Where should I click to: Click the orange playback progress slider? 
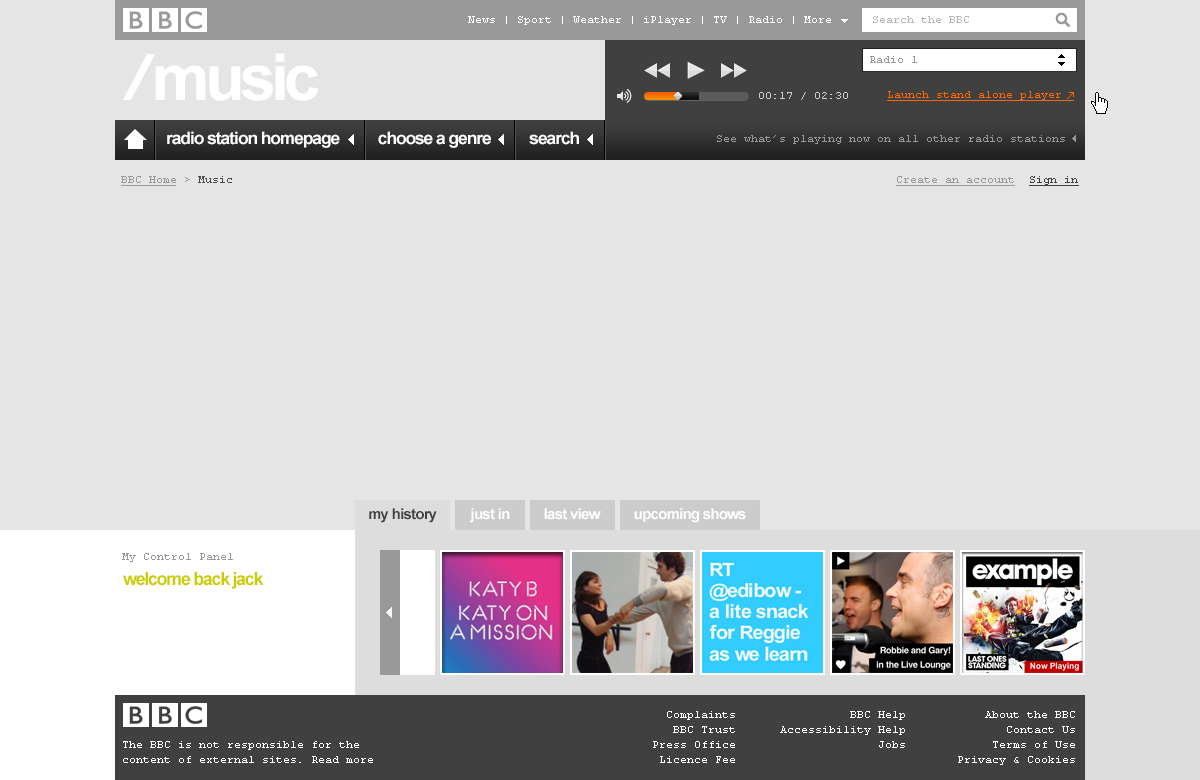tap(696, 96)
